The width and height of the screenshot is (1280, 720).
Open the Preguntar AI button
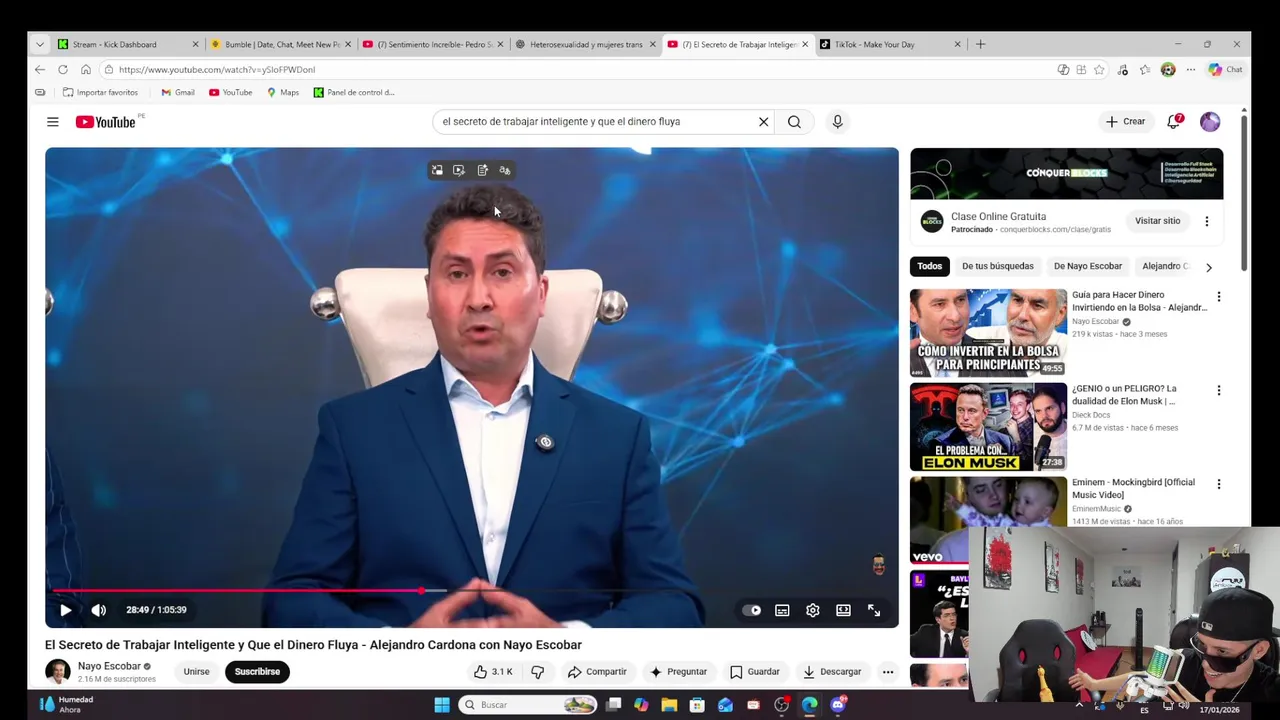coord(678,672)
